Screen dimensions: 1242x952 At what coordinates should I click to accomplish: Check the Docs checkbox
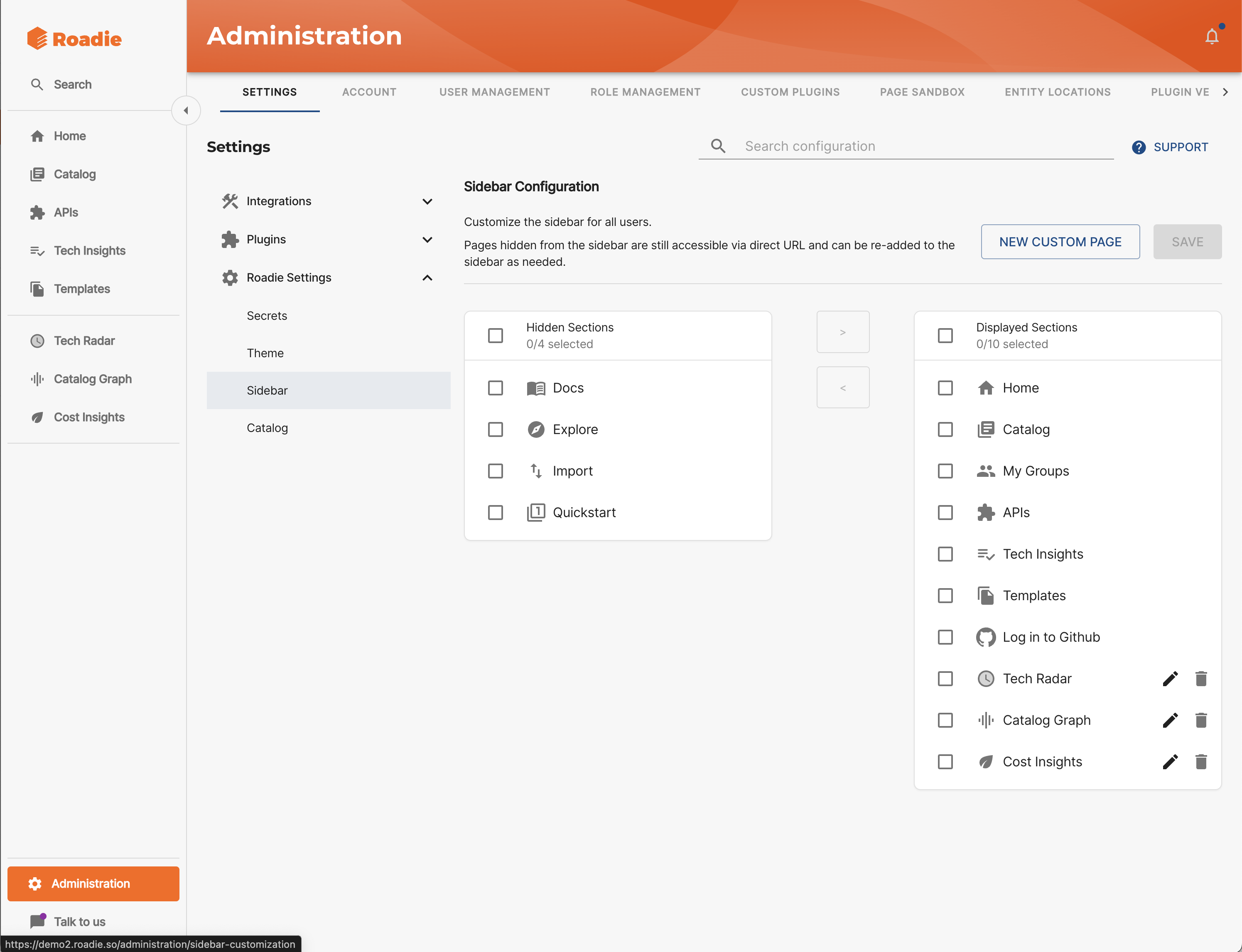(495, 388)
